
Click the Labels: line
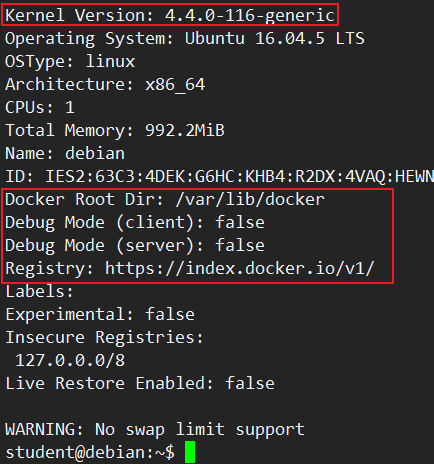39,291
